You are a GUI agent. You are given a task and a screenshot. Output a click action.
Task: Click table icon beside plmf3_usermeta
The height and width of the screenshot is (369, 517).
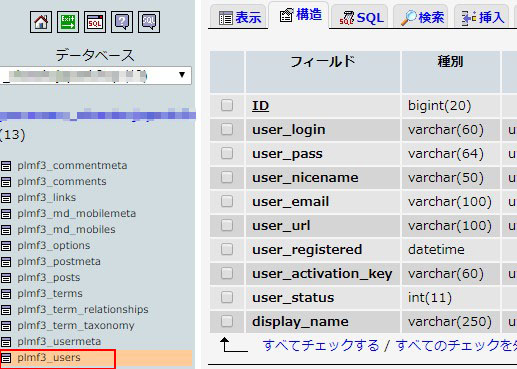(x=6, y=342)
